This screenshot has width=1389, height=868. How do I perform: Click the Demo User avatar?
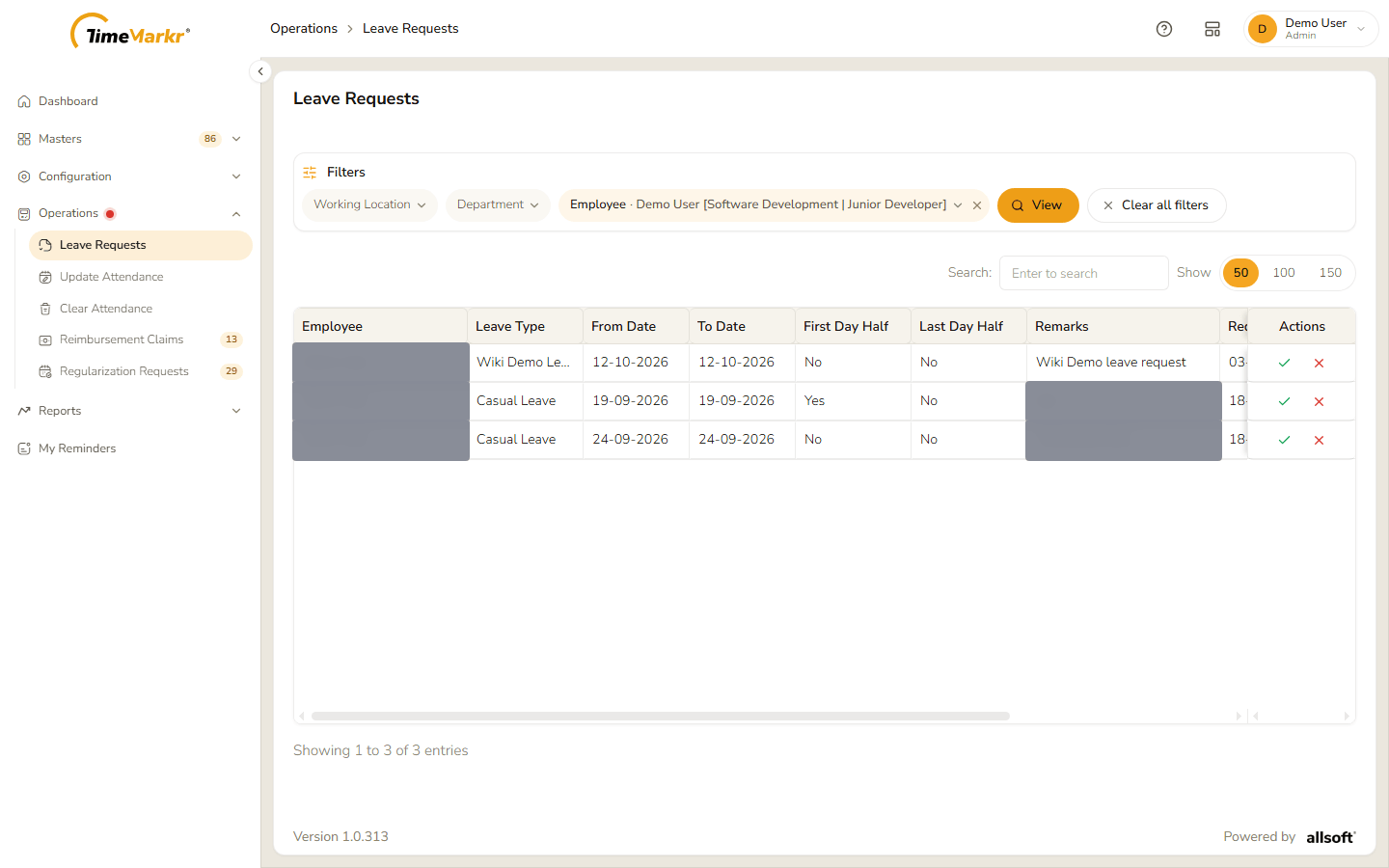point(1262,29)
